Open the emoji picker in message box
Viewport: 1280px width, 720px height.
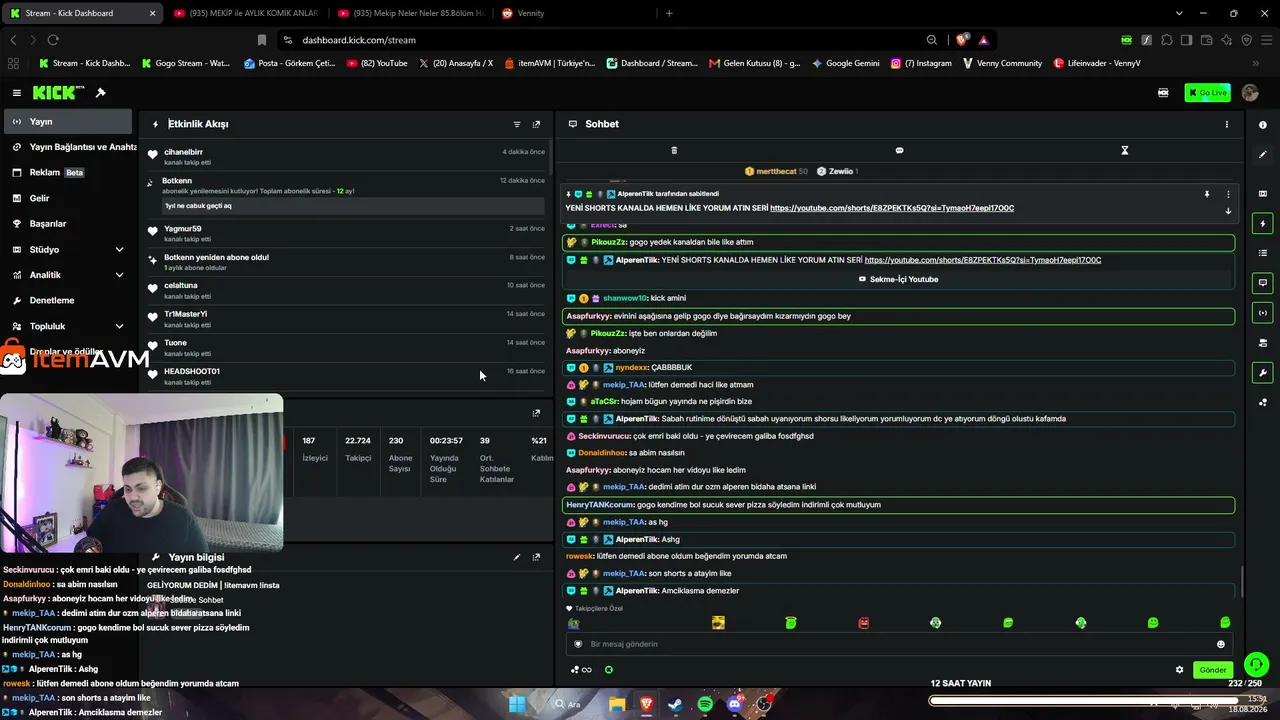point(1220,644)
